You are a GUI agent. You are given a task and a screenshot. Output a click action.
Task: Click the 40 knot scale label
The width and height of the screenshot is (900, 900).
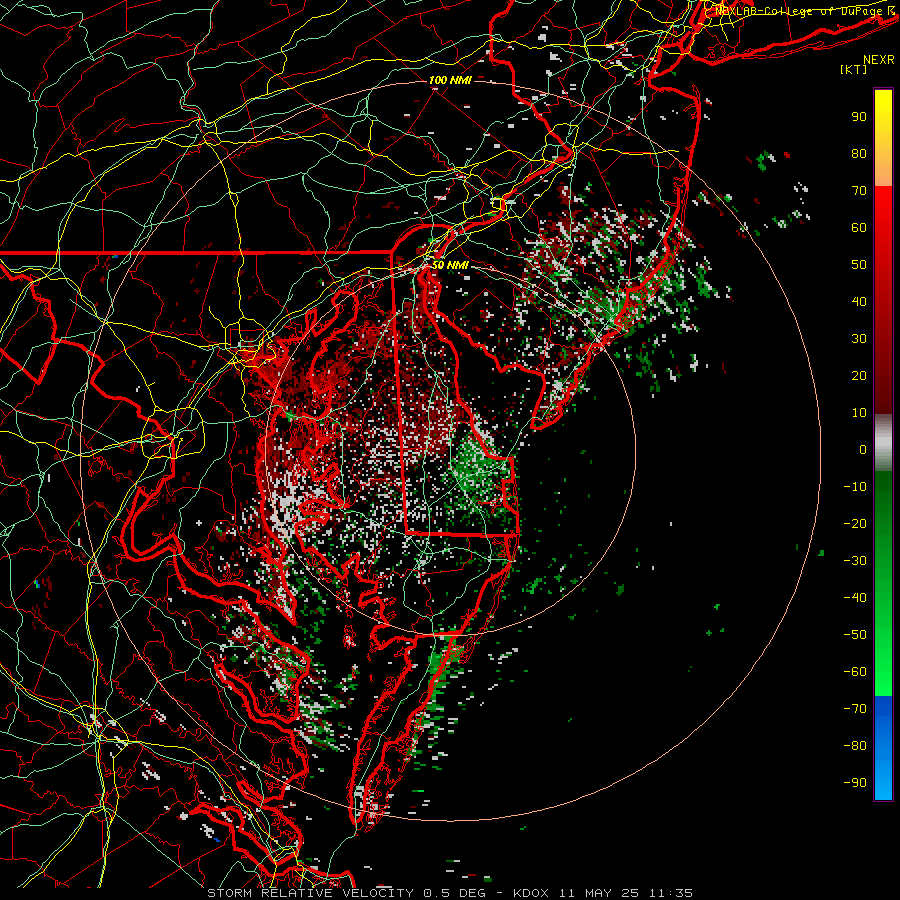pos(859,302)
